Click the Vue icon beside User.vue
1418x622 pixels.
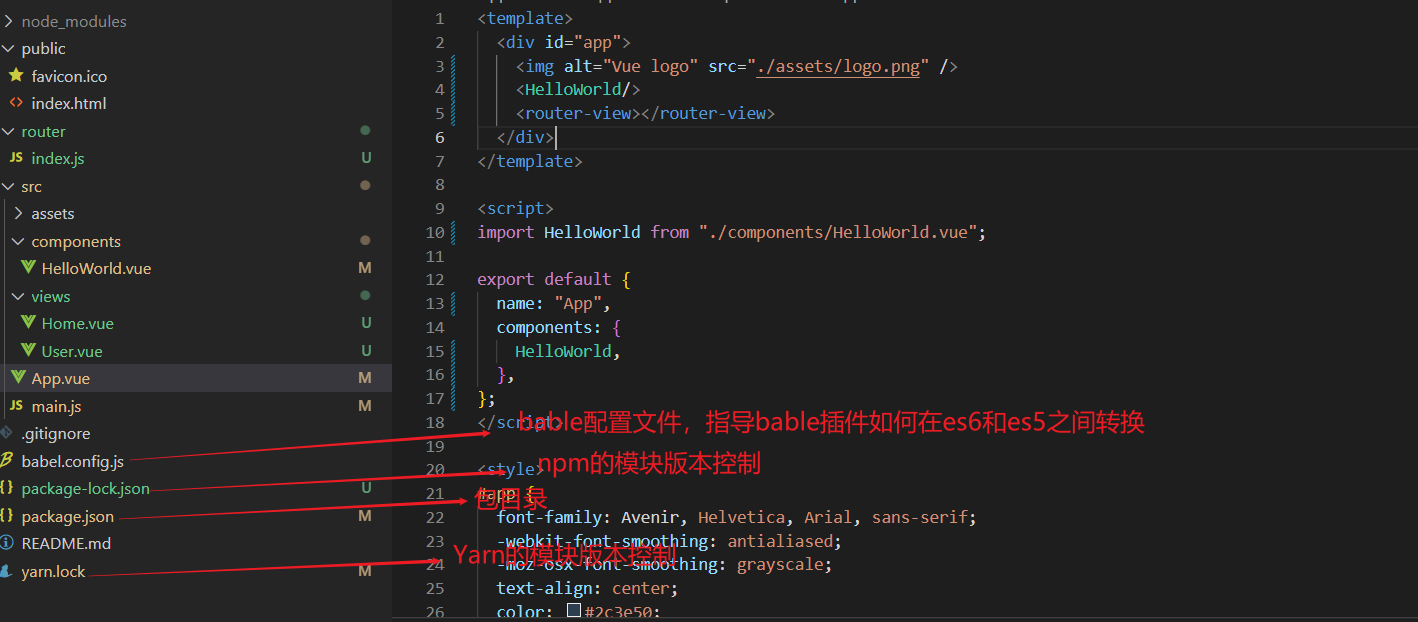(x=28, y=351)
